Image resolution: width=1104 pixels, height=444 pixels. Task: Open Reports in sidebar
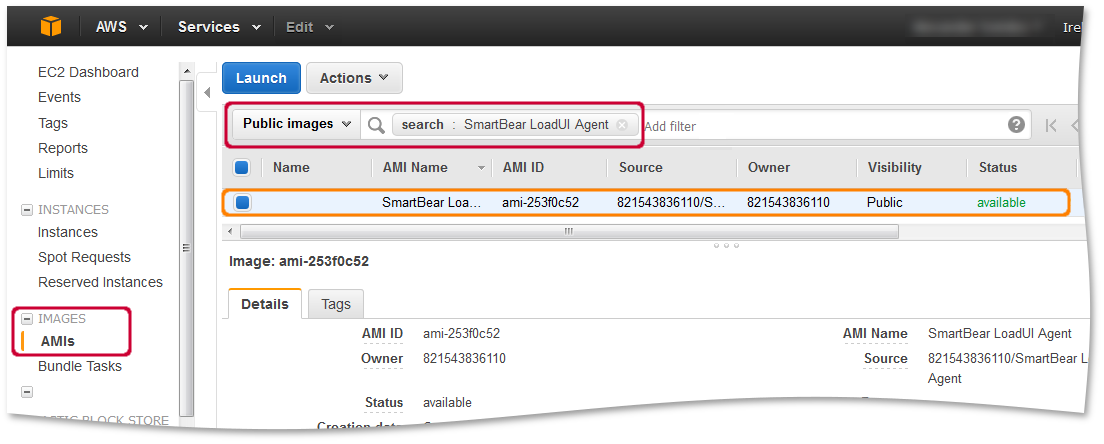[x=63, y=148]
